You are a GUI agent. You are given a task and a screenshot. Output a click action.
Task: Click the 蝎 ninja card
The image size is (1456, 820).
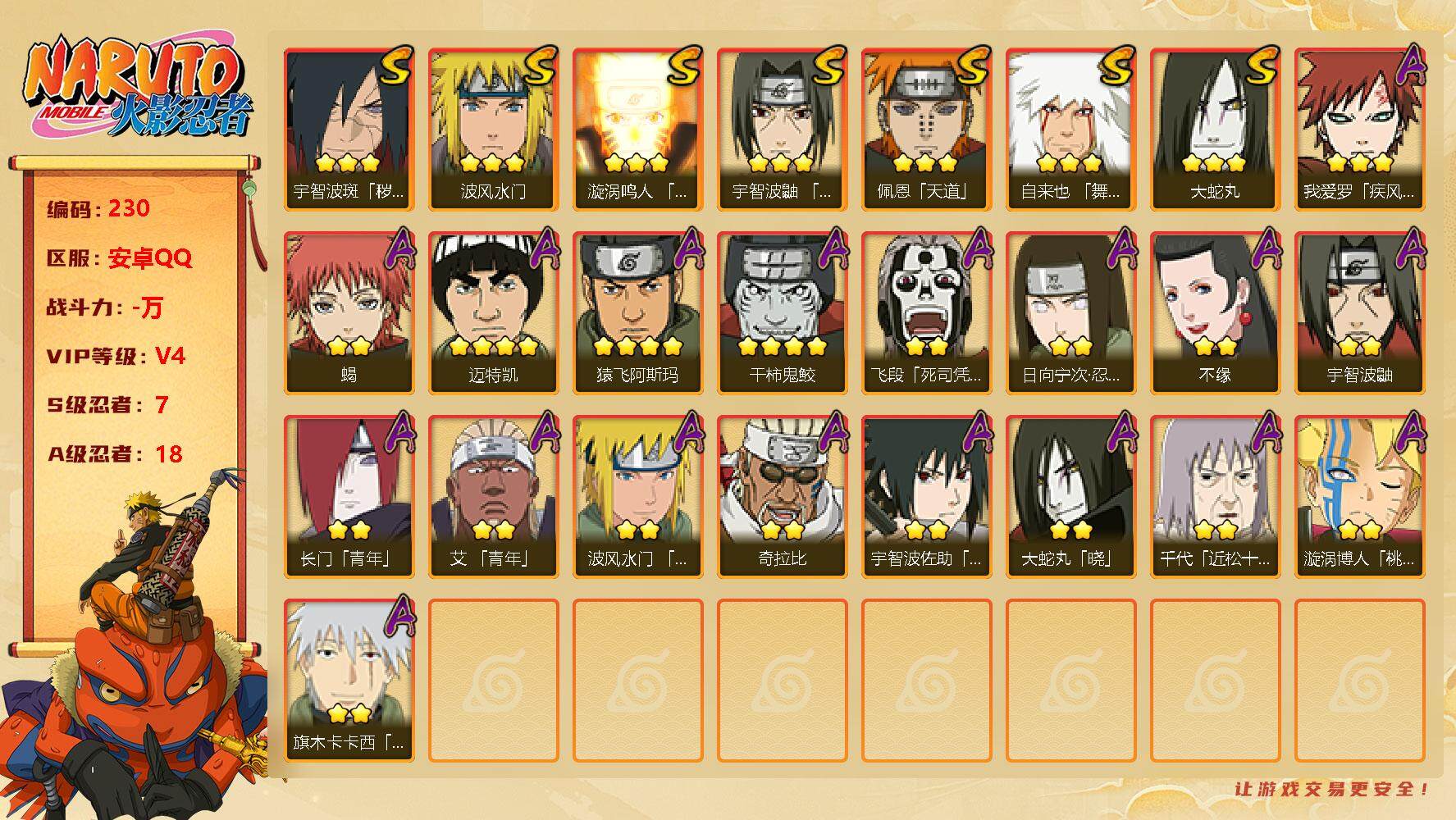pos(349,312)
